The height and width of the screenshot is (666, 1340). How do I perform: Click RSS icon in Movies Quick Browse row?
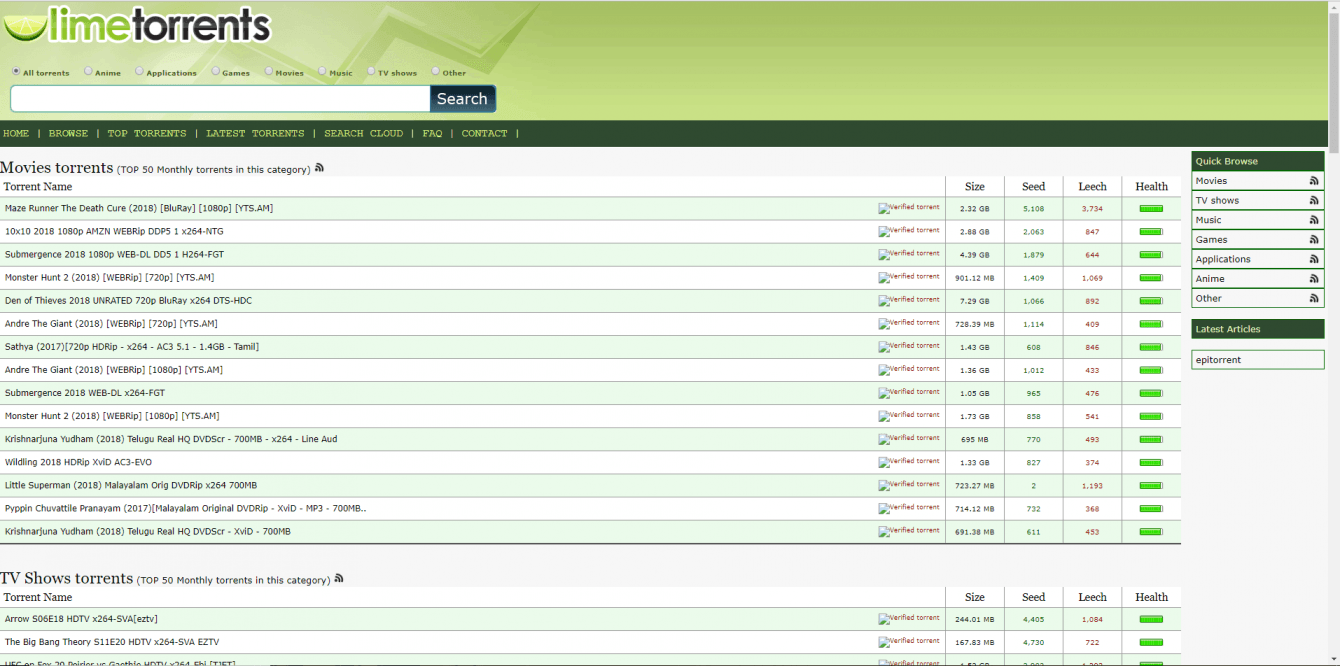click(1314, 181)
